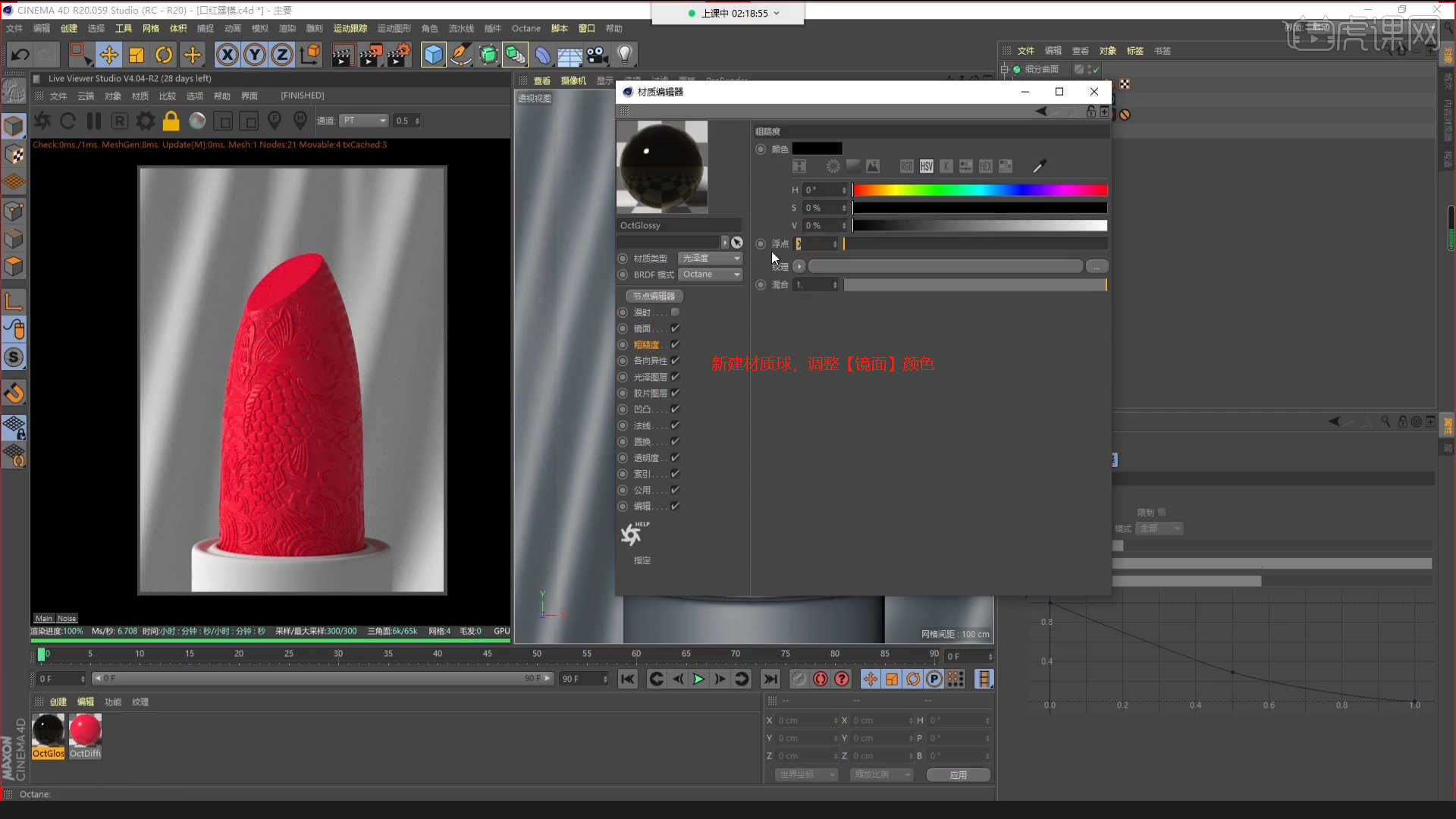Open the Spline Pen tool

(460, 55)
